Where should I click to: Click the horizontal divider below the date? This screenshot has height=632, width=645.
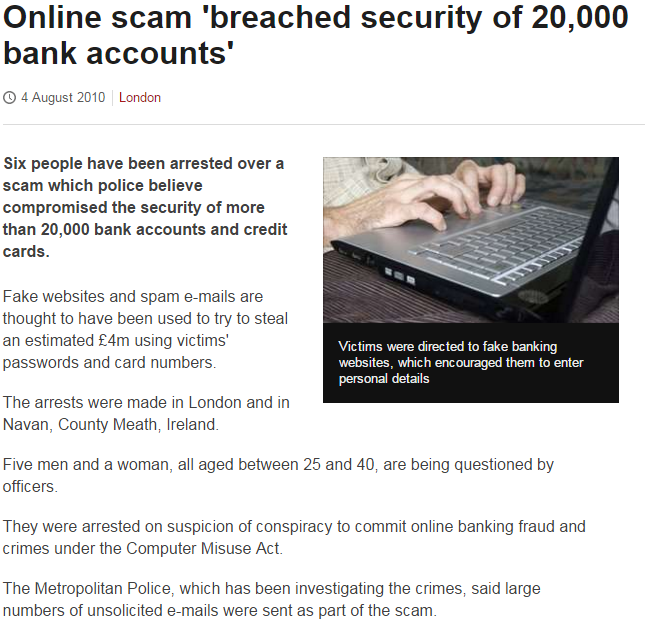pyautogui.click(x=324, y=124)
